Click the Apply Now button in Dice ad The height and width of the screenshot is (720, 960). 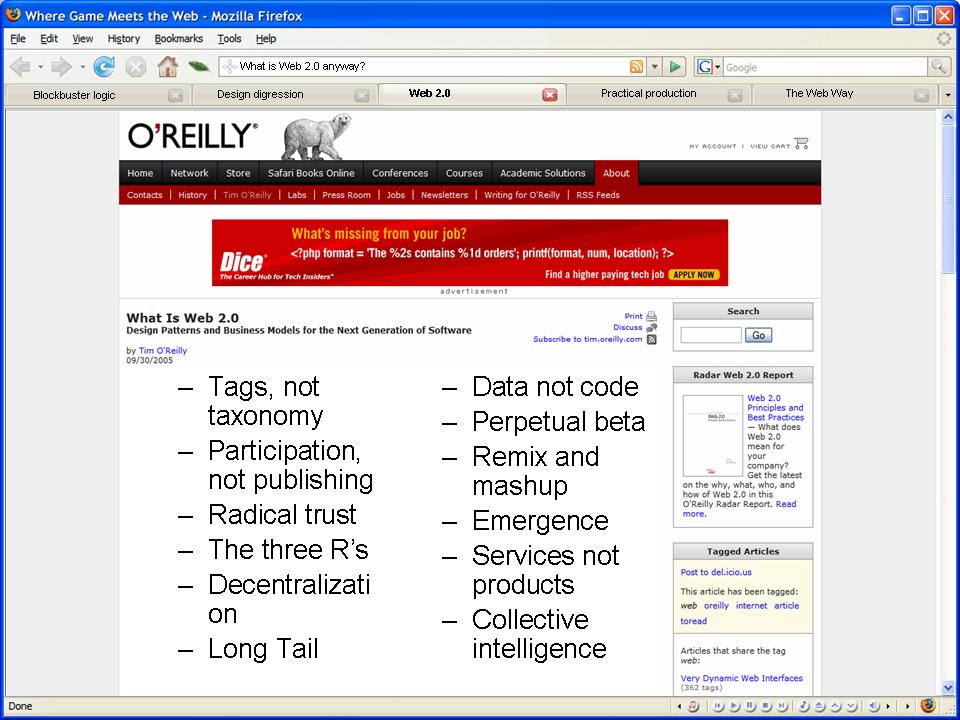tap(694, 275)
